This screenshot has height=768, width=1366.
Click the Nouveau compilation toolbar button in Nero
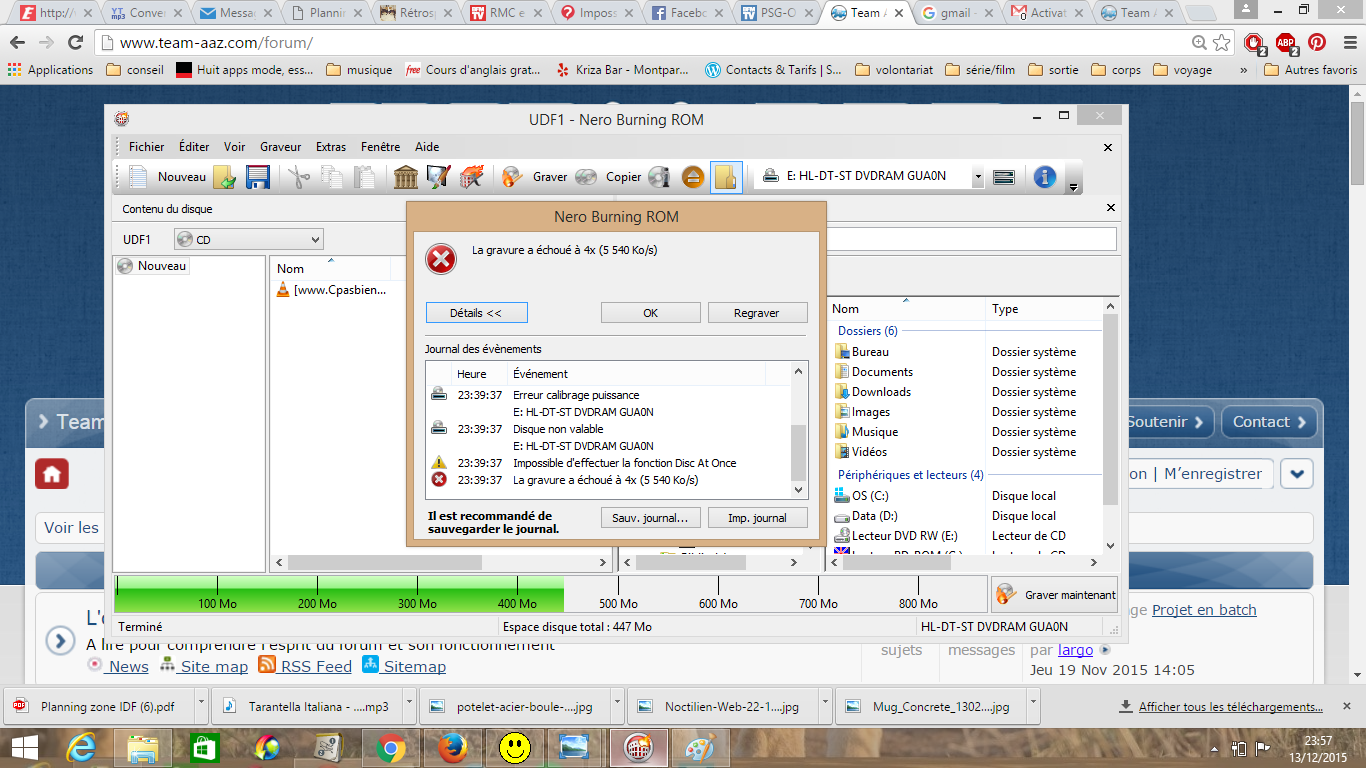coord(167,177)
